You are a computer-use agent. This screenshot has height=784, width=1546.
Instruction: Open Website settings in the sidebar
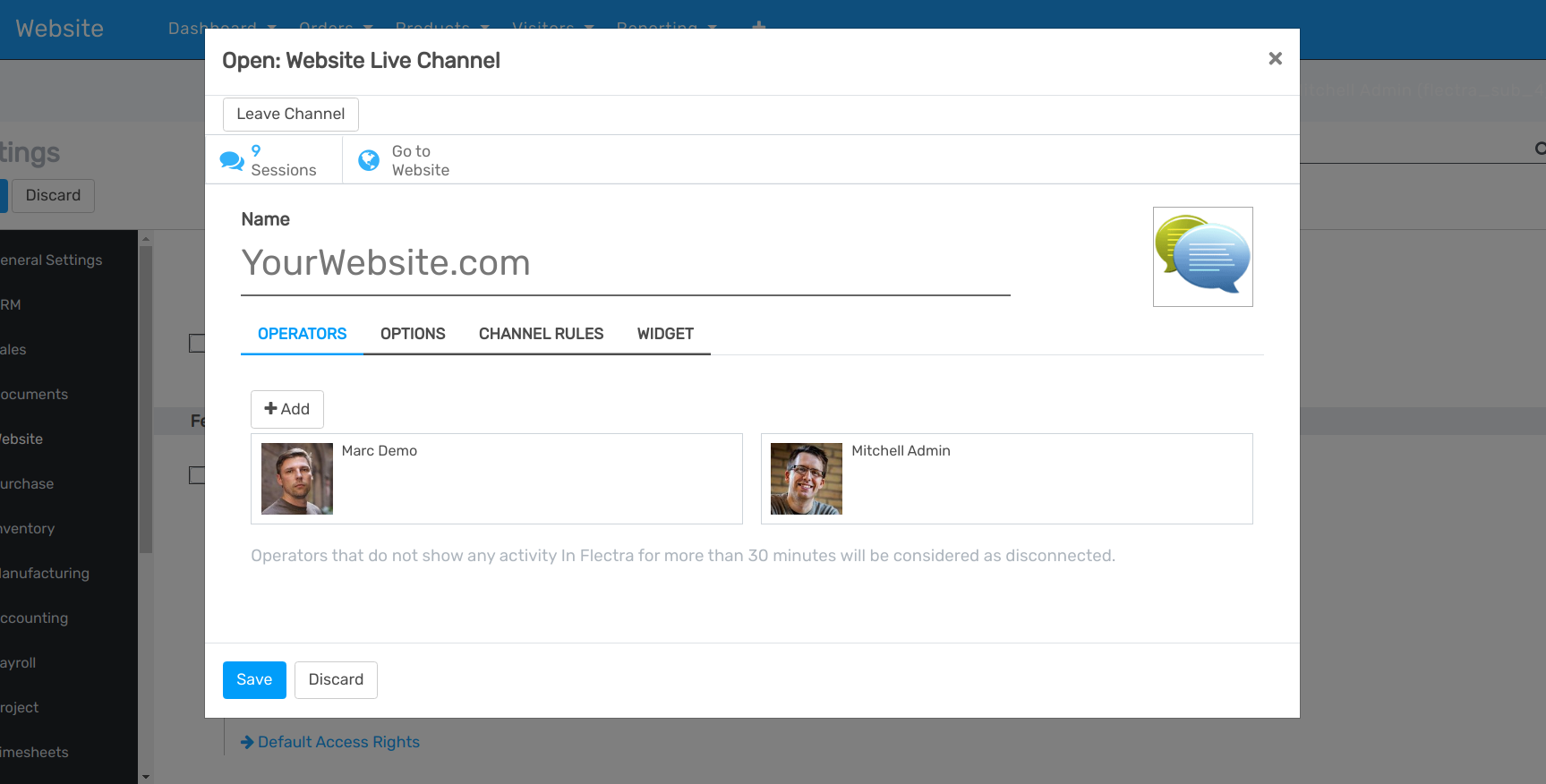pyautogui.click(x=21, y=439)
